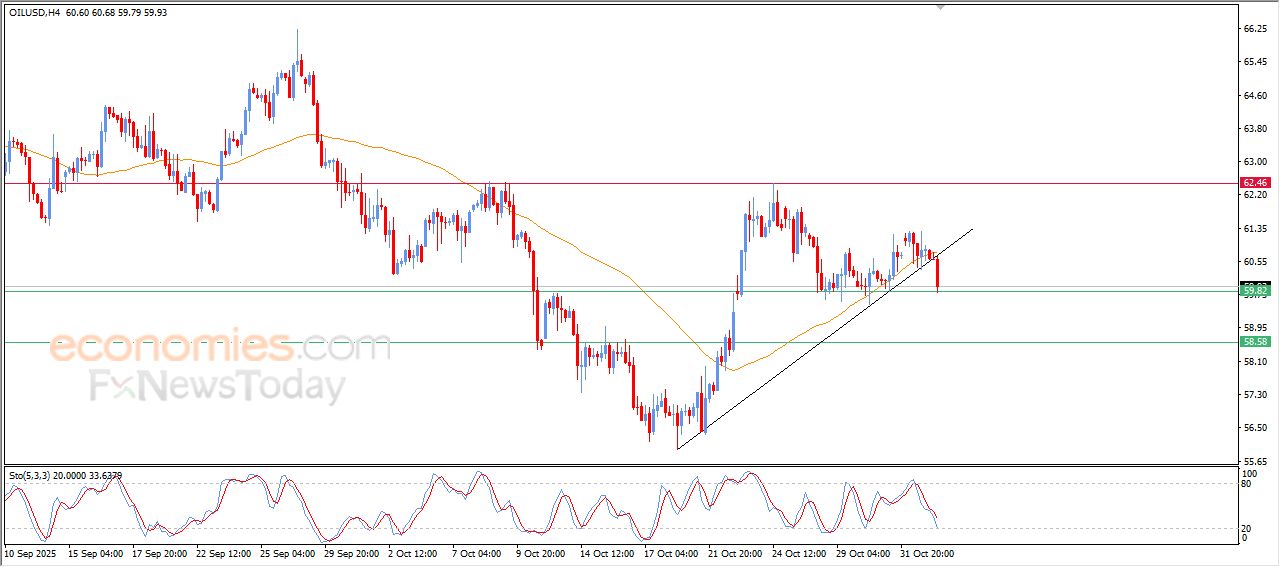Screen dimensions: 1280x567
Task: Click the green 58.58 price label
Action: tap(1254, 342)
